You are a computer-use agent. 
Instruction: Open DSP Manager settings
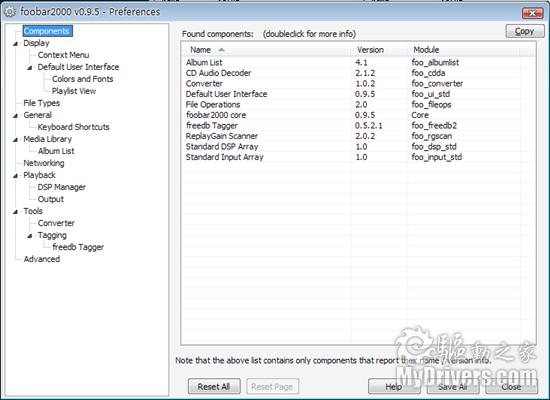pos(62,187)
